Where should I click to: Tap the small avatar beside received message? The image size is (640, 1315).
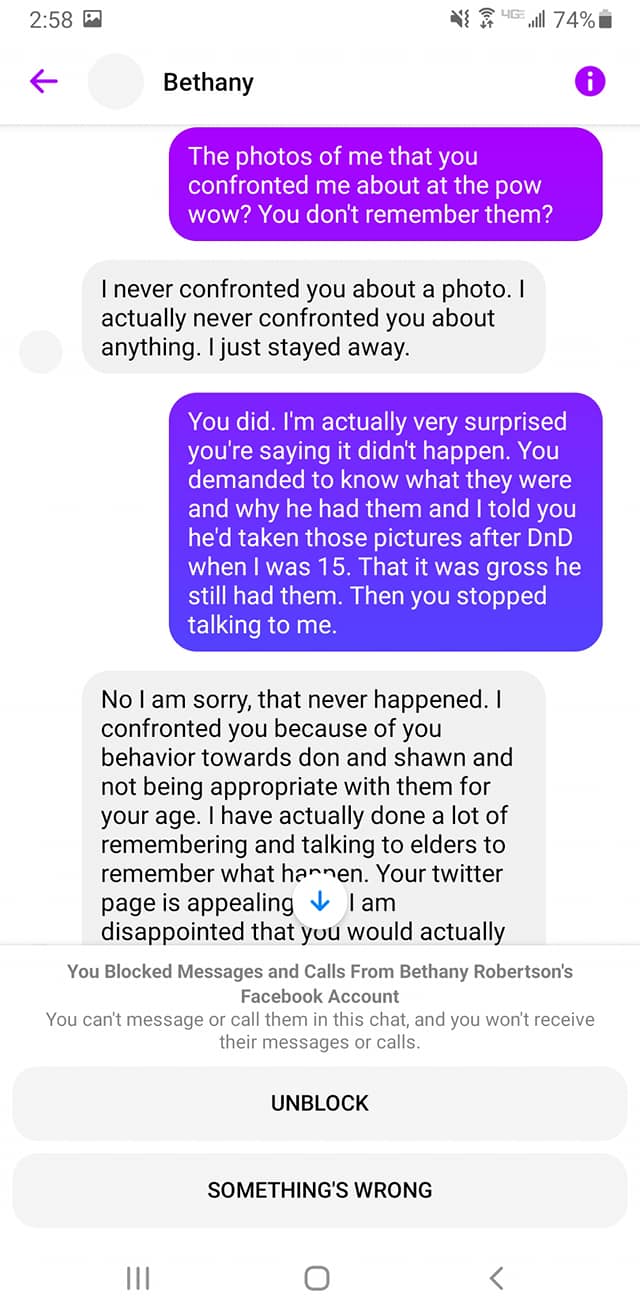(41, 351)
